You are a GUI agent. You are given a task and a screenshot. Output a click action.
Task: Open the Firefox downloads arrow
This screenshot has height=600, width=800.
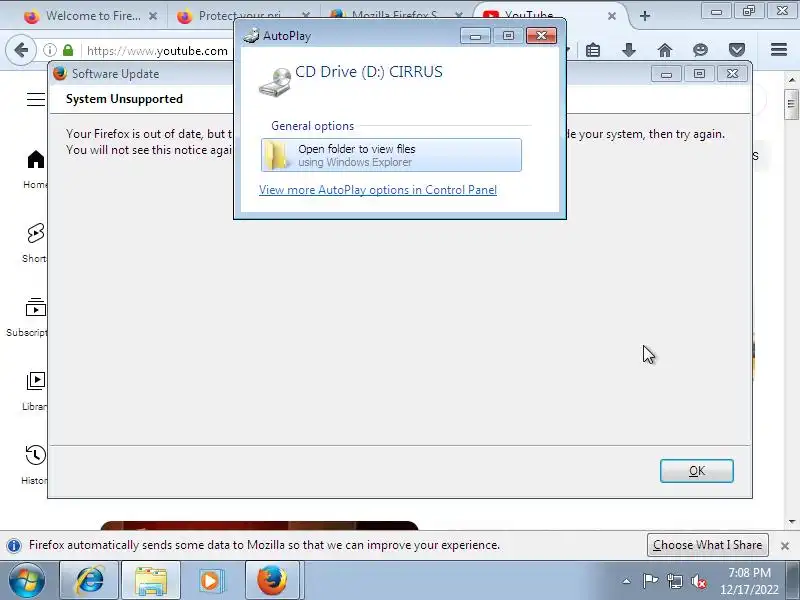629,50
